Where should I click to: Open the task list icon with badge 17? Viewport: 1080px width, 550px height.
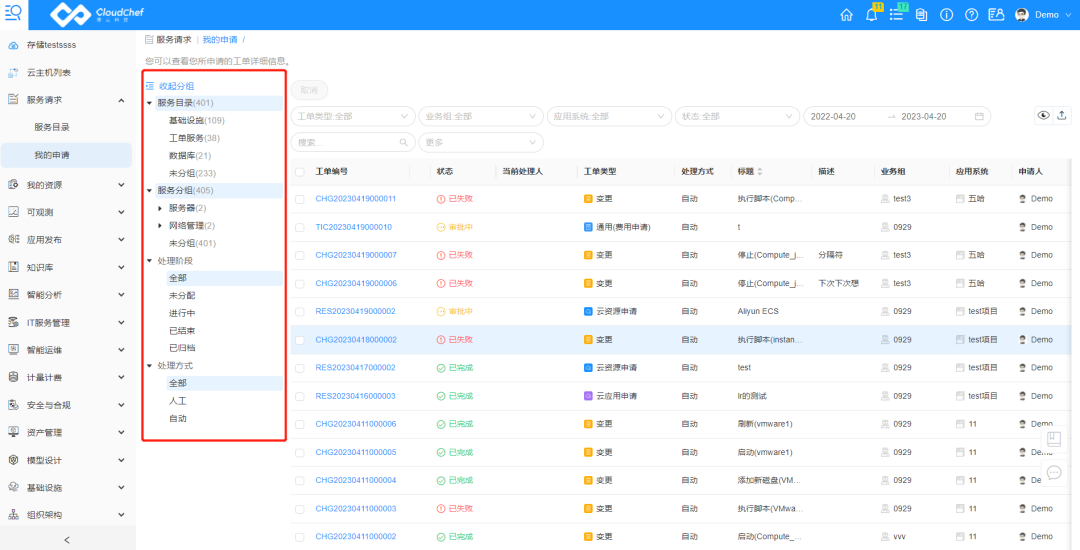pyautogui.click(x=896, y=15)
